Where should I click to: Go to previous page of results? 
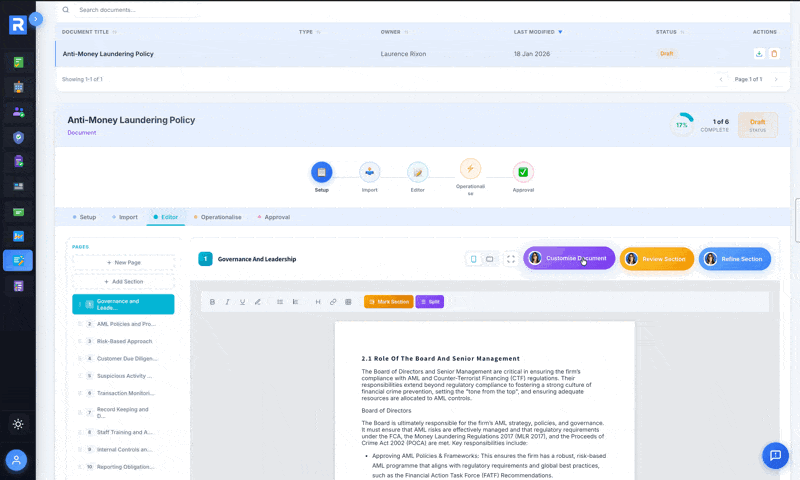point(721,79)
